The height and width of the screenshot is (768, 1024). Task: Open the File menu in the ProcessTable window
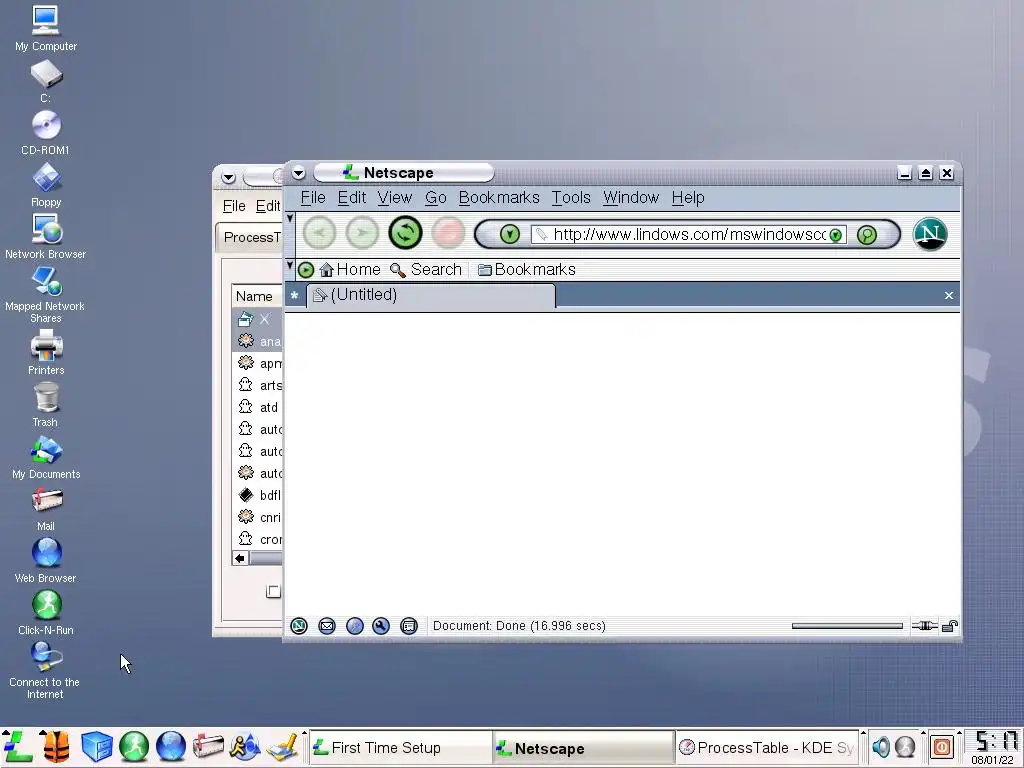pos(234,206)
